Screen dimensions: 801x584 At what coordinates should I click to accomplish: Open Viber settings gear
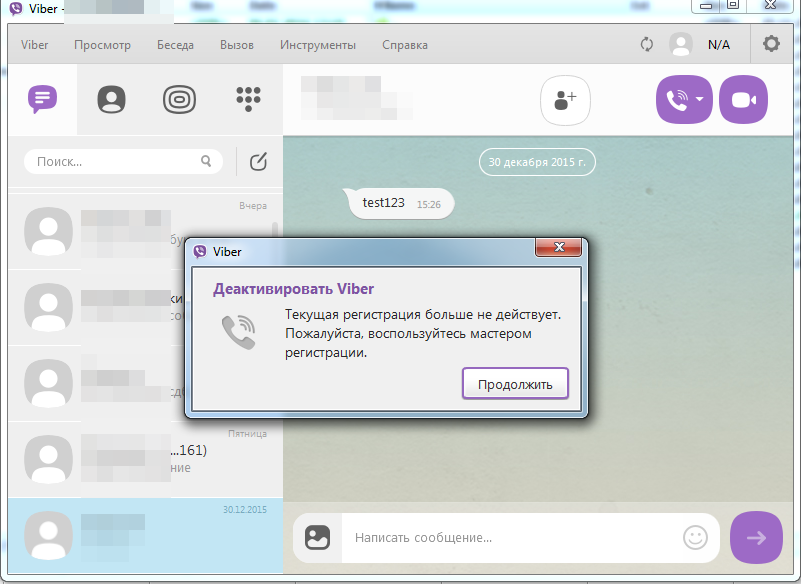click(769, 44)
